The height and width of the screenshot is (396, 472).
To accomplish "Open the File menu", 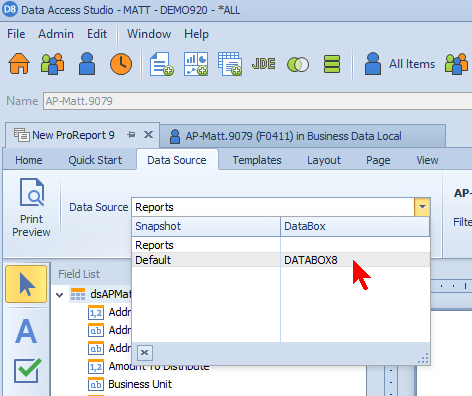I will [x=16, y=34].
